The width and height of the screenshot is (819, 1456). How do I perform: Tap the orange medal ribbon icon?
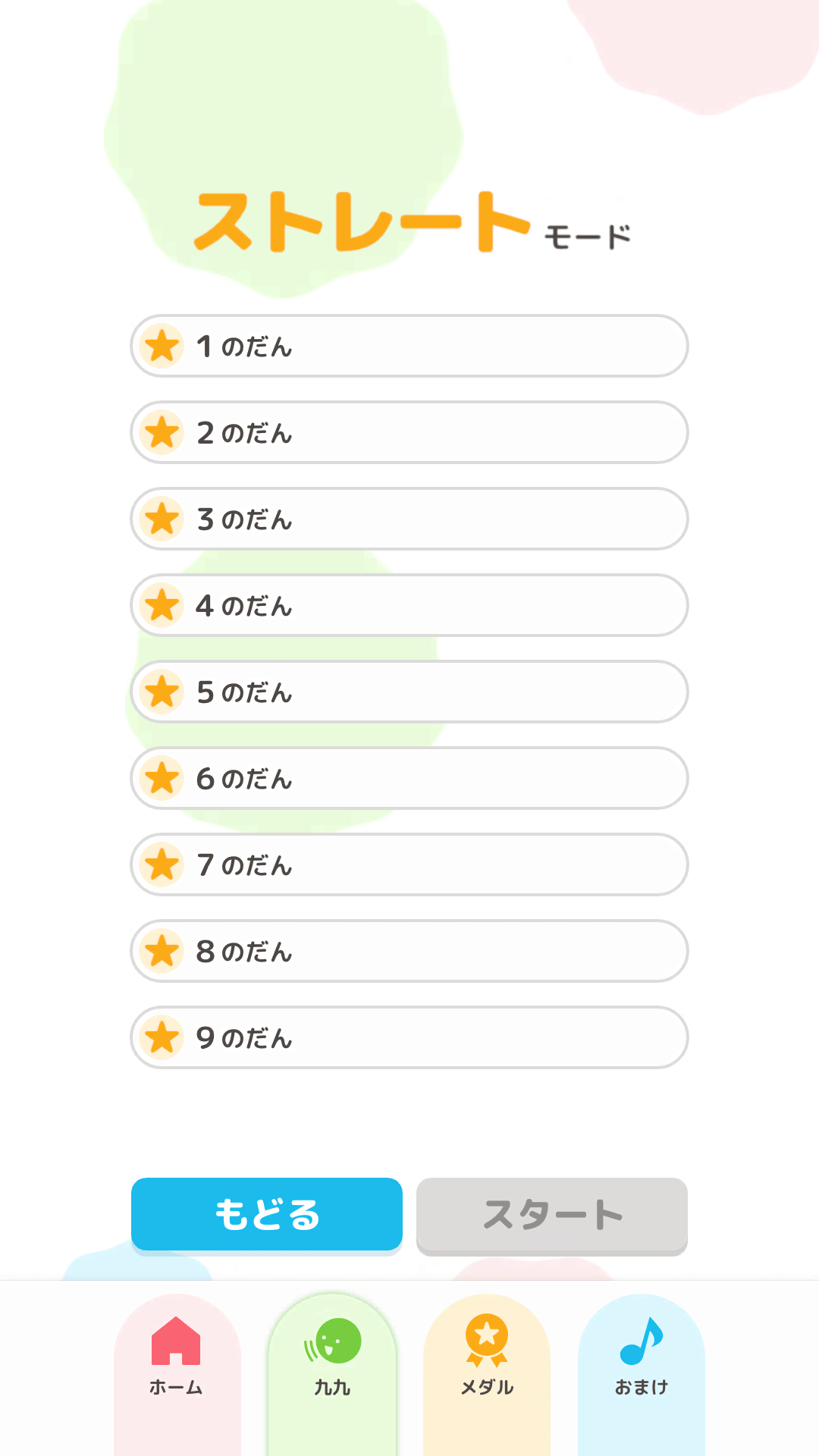click(x=487, y=1340)
